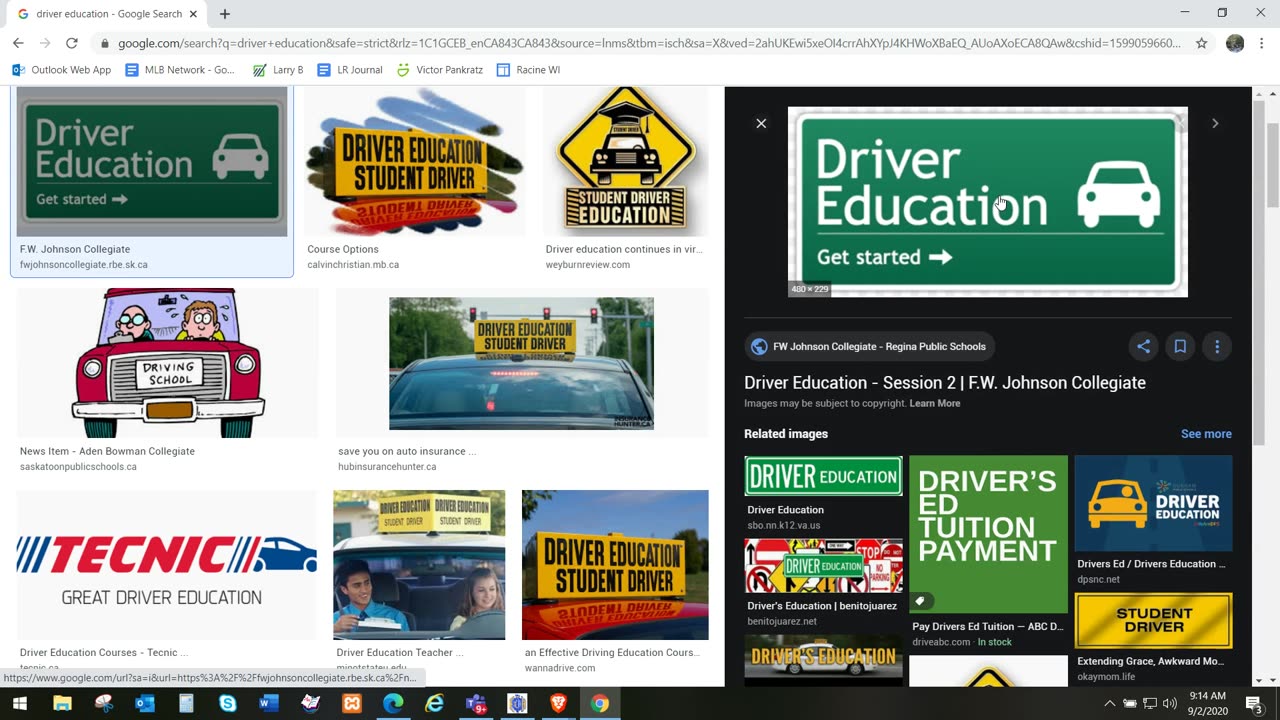The width and height of the screenshot is (1280, 720).
Task: Reload the Google search page
Action: 72,43
